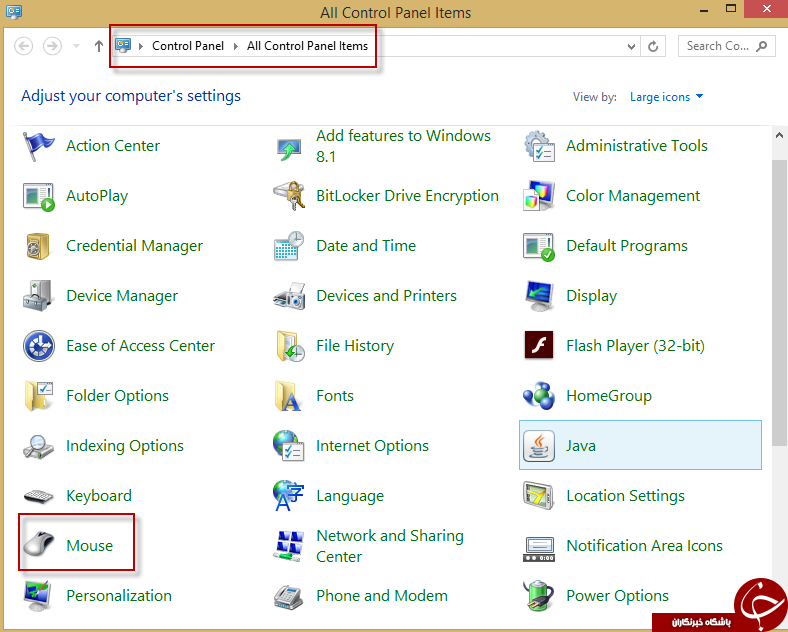
Task: Click the Mouse icon
Action: (38, 545)
